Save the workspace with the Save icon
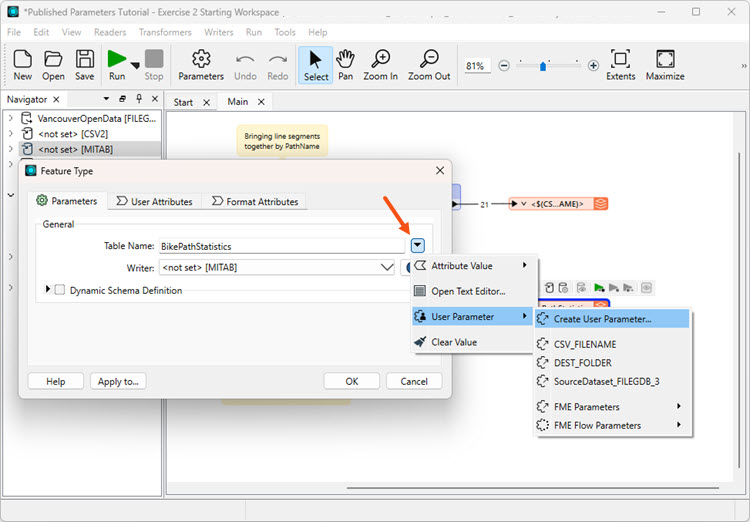Screen dimensions: 750x522 click(85, 65)
